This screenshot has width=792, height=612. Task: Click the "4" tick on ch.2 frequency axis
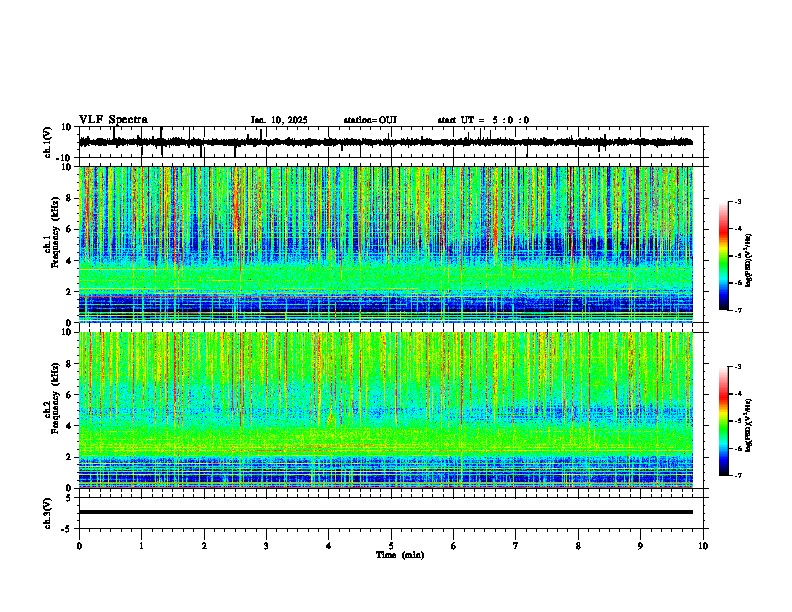click(x=70, y=426)
